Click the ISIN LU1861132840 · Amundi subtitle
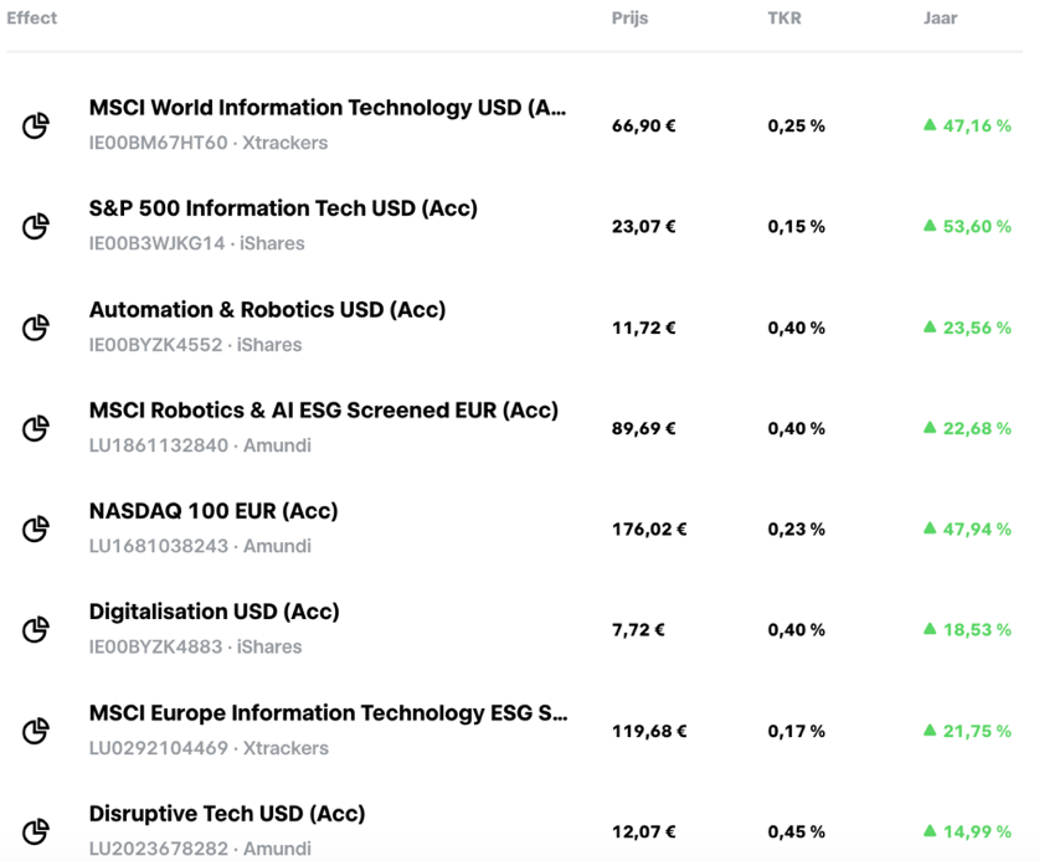 200,445
